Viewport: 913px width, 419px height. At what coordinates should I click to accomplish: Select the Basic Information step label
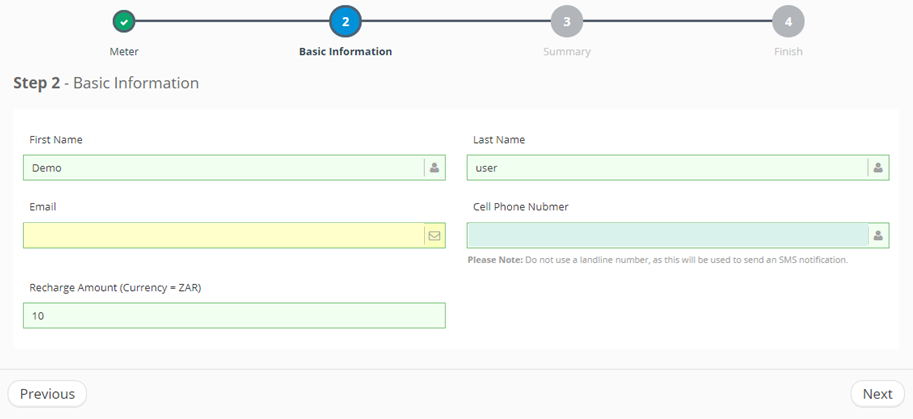345,51
